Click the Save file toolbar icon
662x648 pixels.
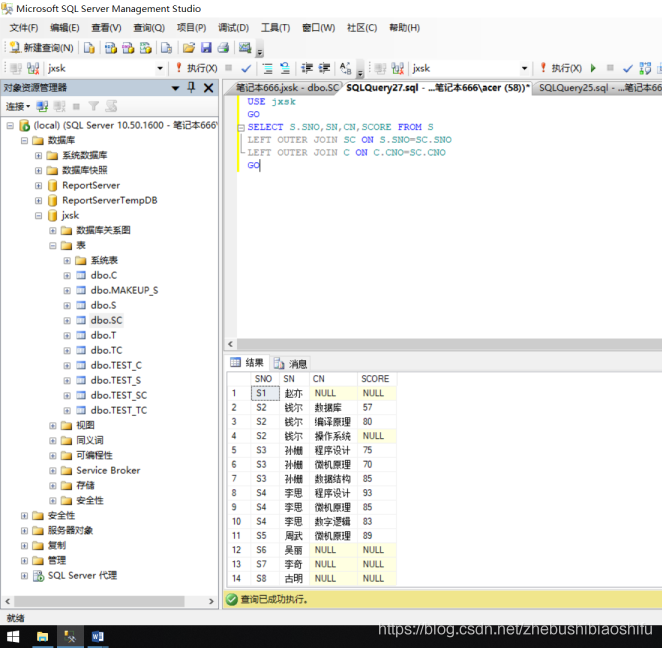(206, 48)
